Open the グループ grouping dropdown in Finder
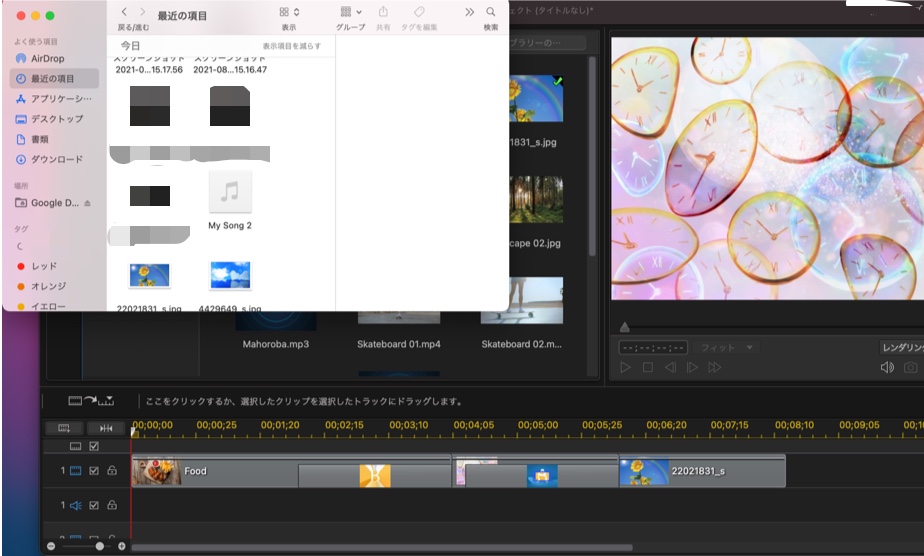The width and height of the screenshot is (924, 556). pos(351,12)
